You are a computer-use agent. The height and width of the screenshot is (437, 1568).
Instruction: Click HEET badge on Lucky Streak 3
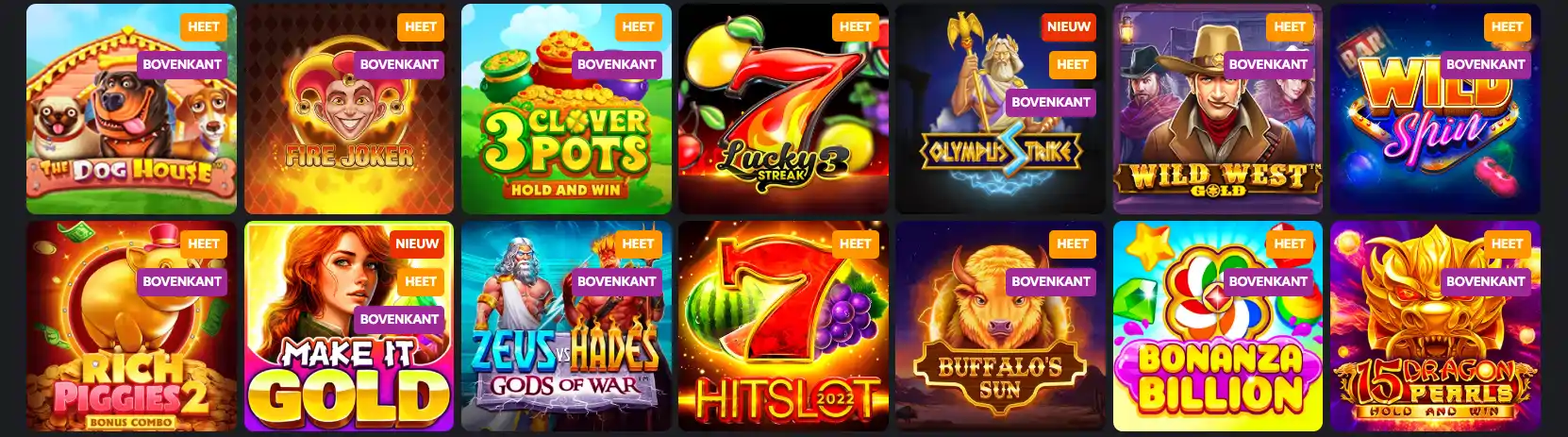click(x=855, y=26)
